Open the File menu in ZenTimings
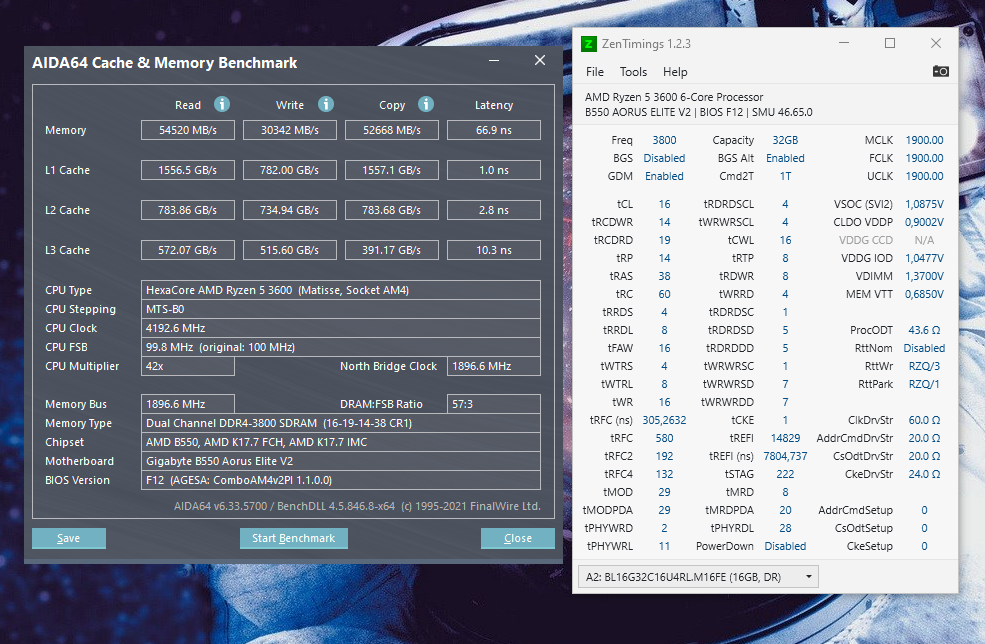Screen dimensions: 985x644 click(594, 72)
